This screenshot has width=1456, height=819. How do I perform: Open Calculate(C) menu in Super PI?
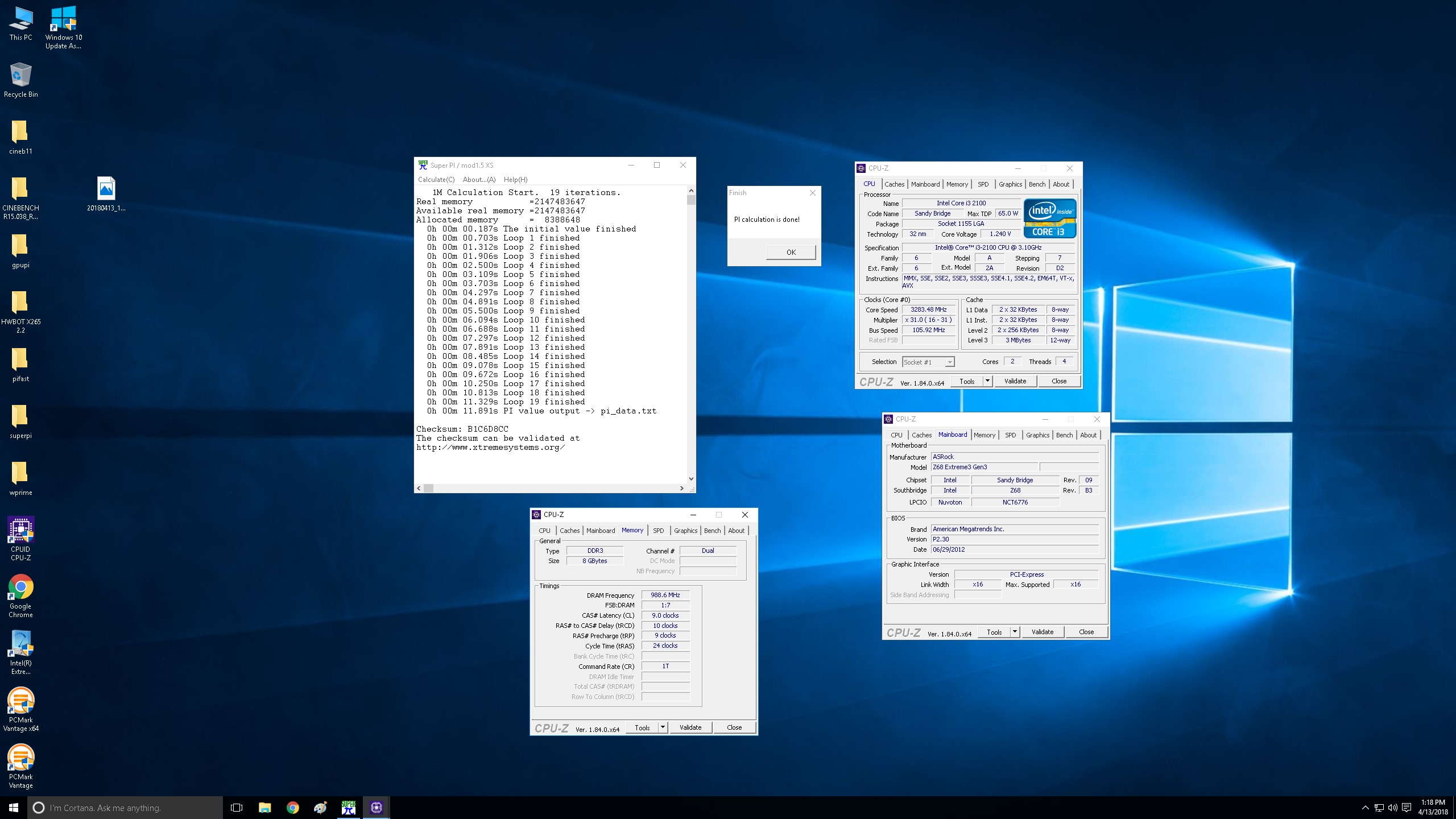pos(436,180)
